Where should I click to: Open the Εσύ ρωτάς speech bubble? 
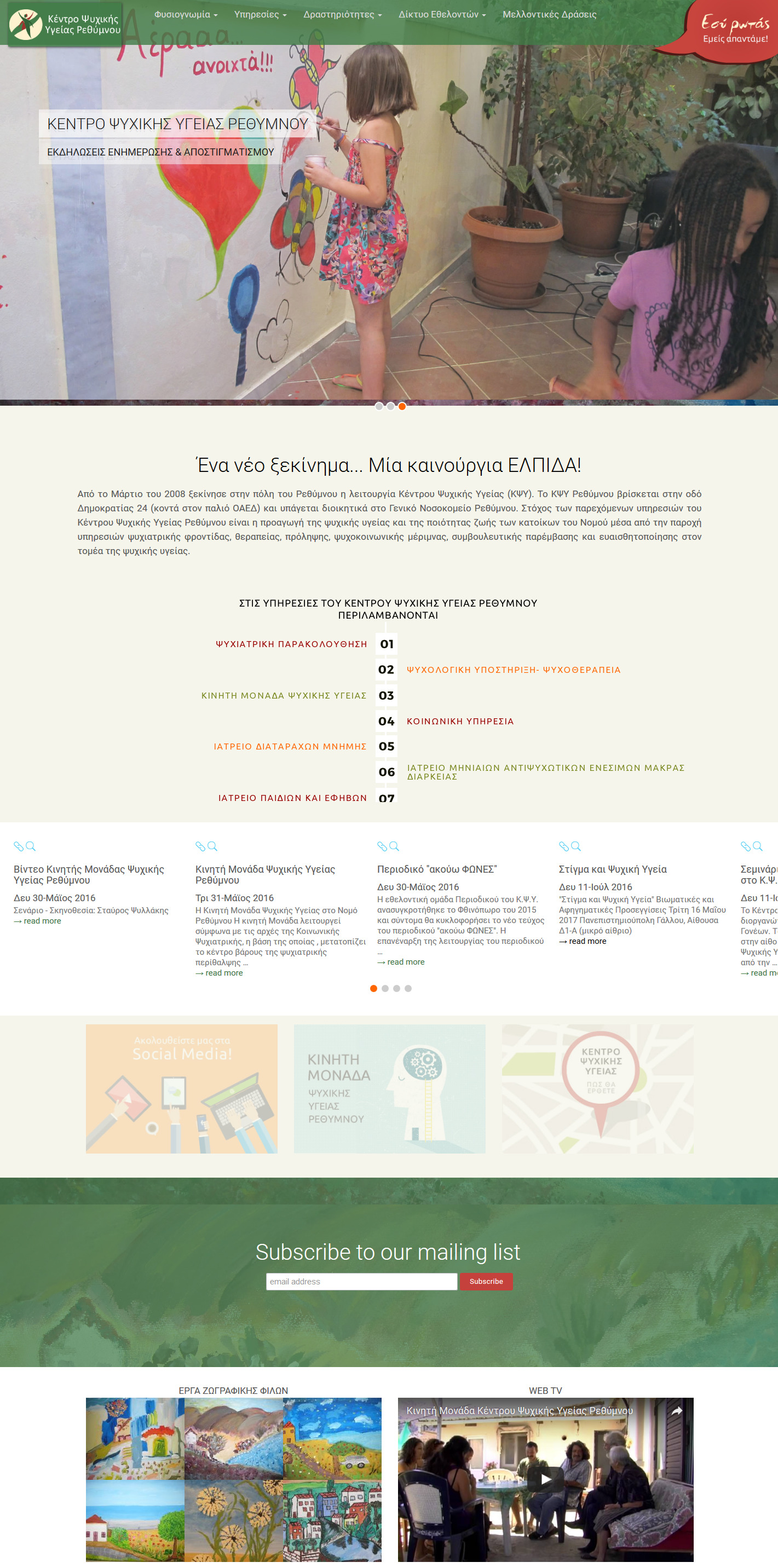[734, 29]
